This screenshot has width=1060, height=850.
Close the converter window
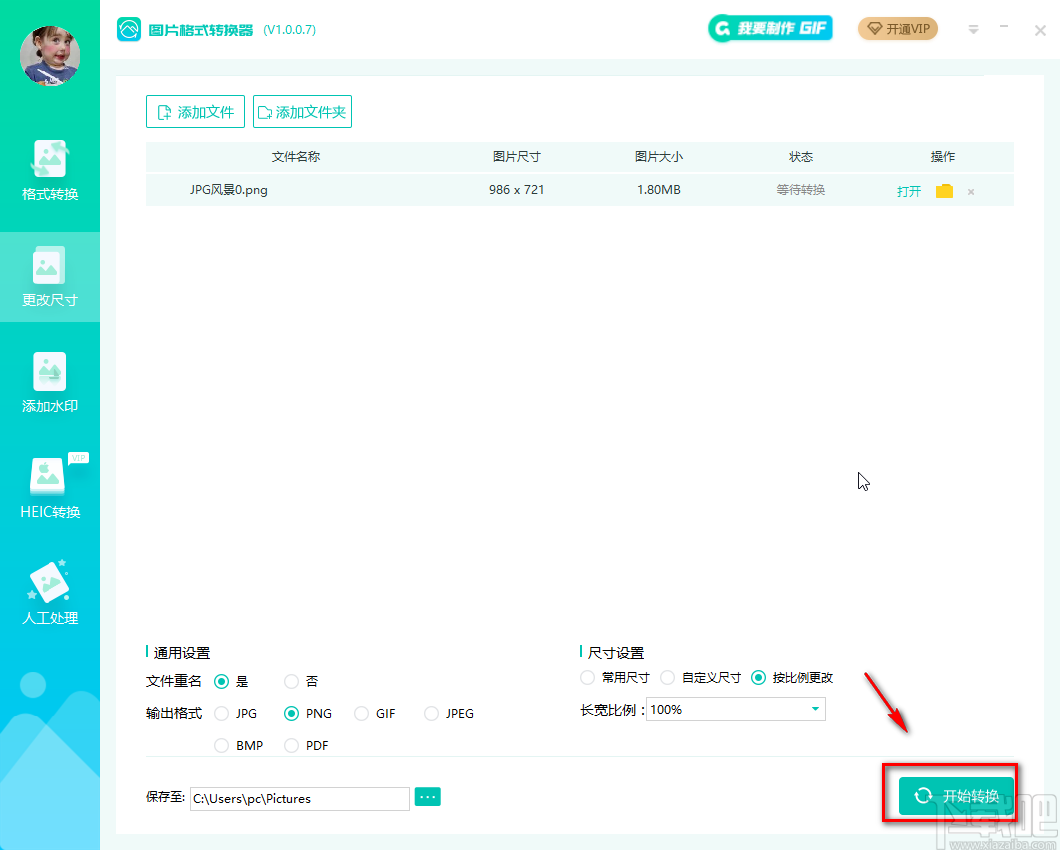tap(1040, 30)
